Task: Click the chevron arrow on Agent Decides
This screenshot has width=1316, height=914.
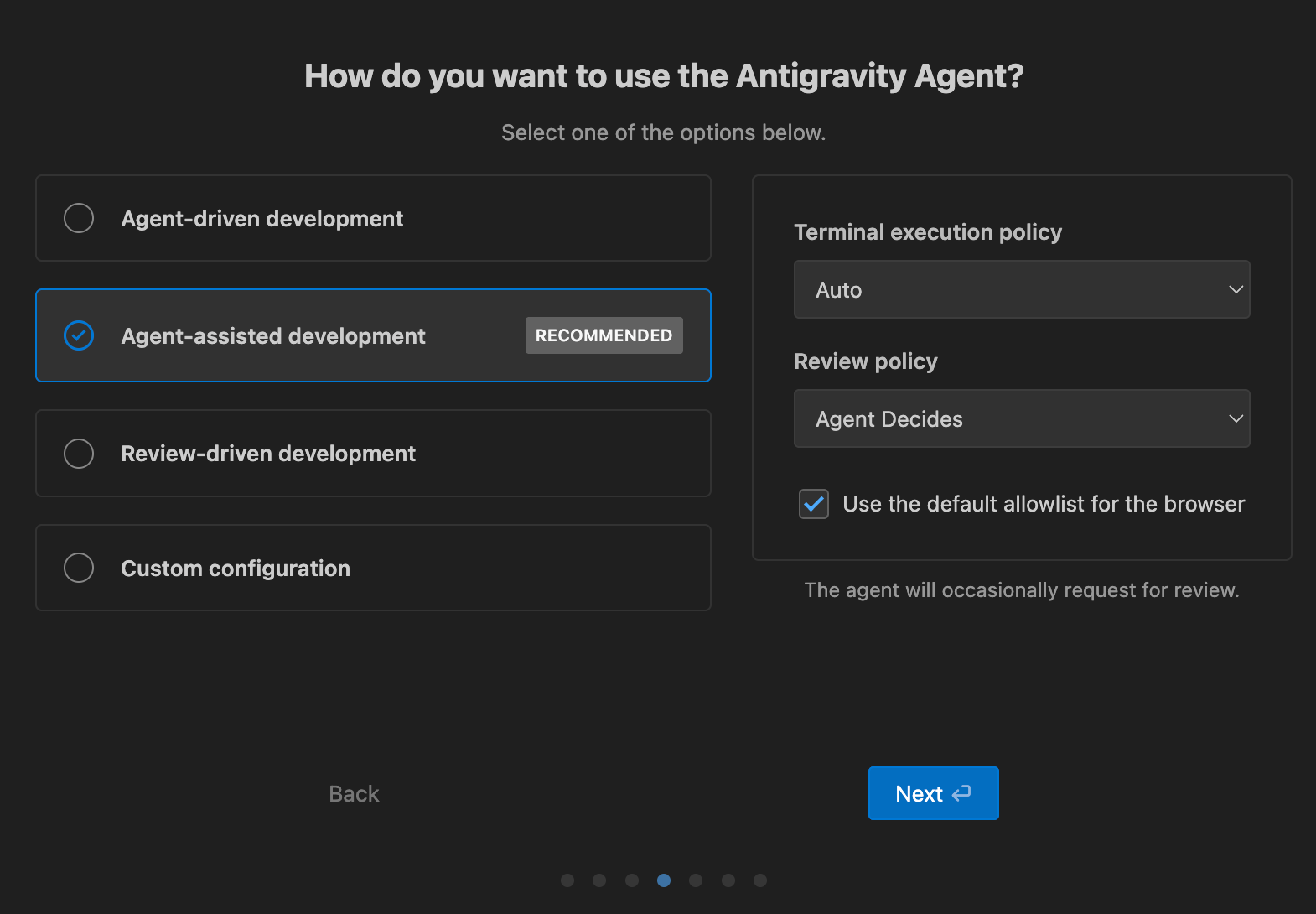Action: [1236, 418]
